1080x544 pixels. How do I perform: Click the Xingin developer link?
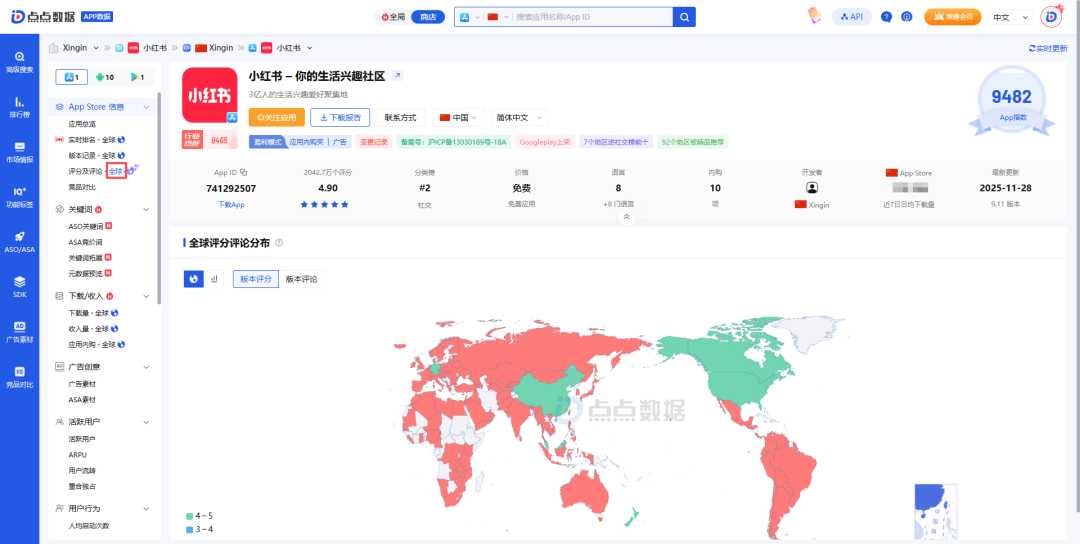[x=820, y=205]
